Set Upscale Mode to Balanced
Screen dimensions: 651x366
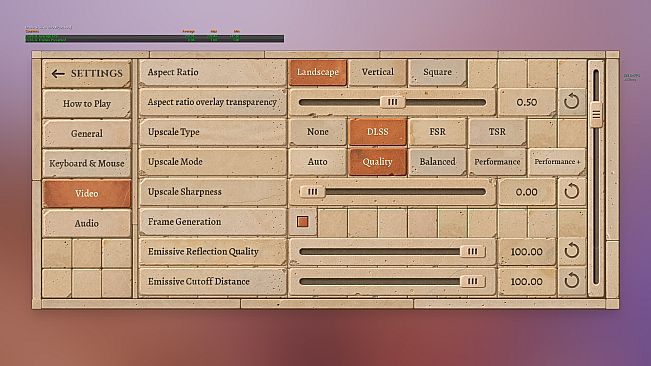point(437,162)
